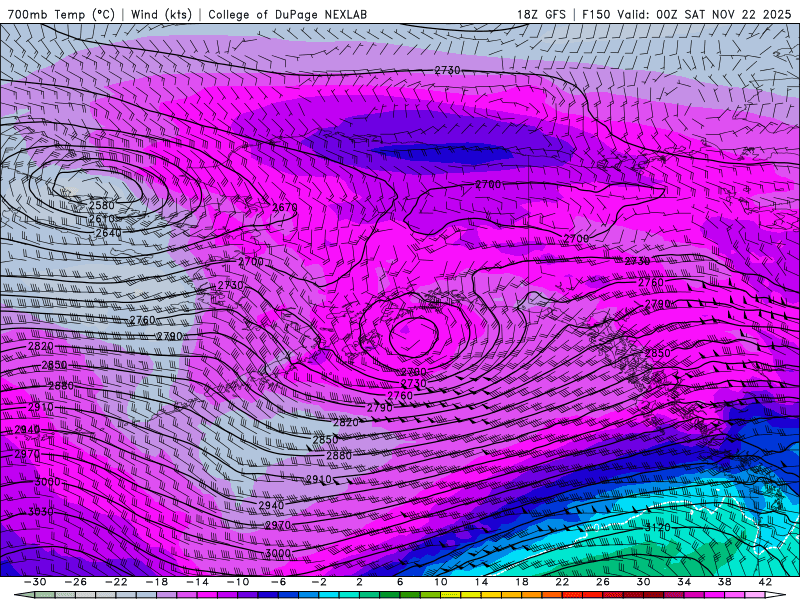Click the -10 color scale label
The image size is (800, 600).
[238, 582]
